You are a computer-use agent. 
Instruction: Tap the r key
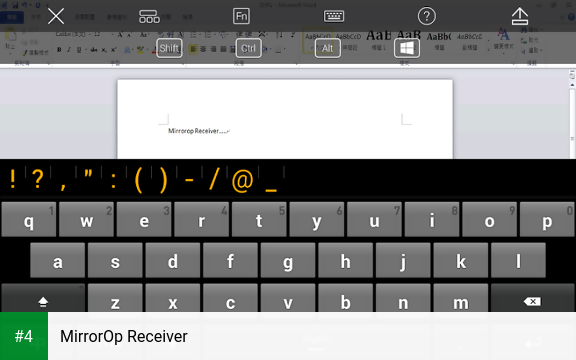[x=202, y=219]
